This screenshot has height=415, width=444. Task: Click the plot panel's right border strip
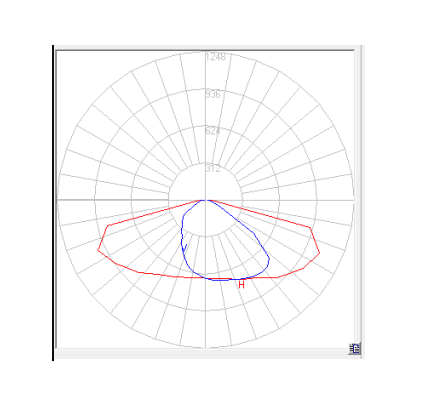[358, 198]
